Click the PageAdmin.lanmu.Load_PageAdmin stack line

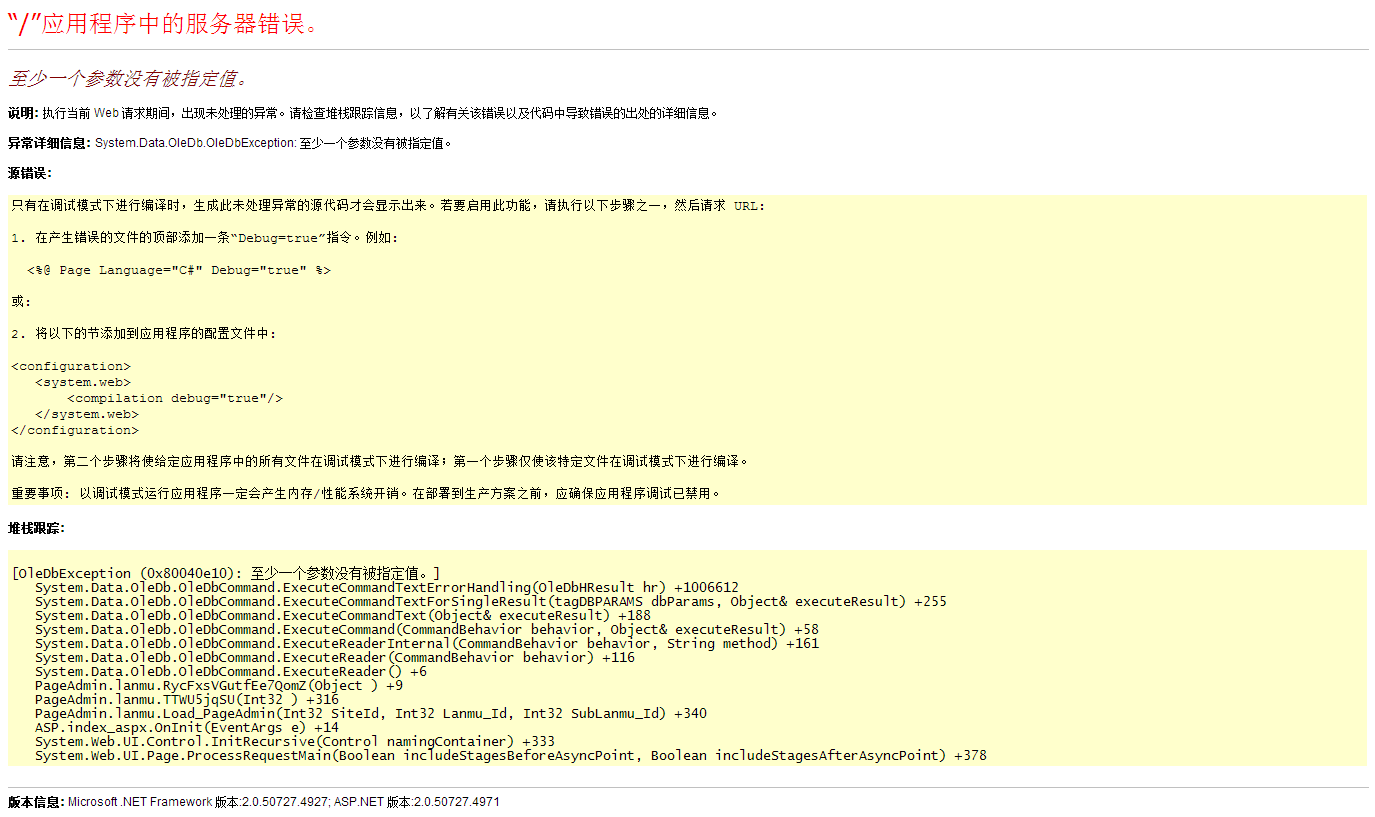point(370,713)
